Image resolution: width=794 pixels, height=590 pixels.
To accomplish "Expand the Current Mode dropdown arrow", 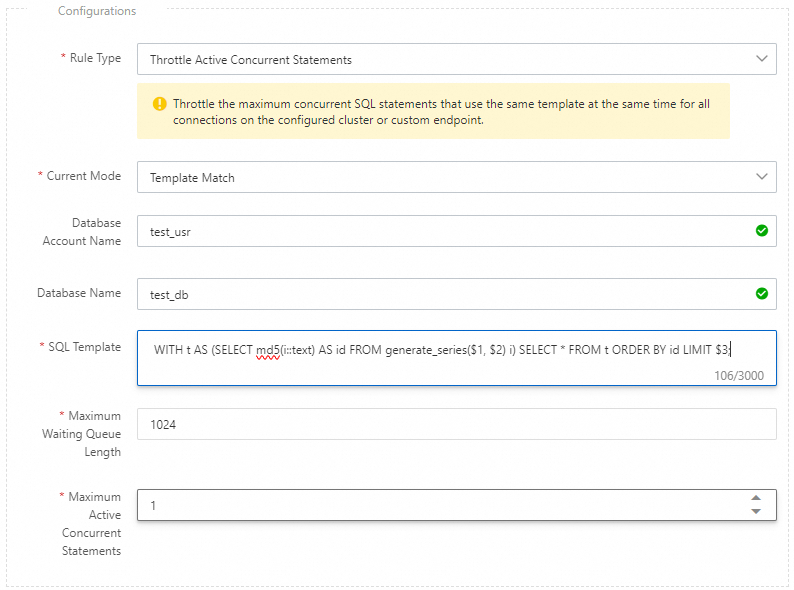I will (x=761, y=177).
